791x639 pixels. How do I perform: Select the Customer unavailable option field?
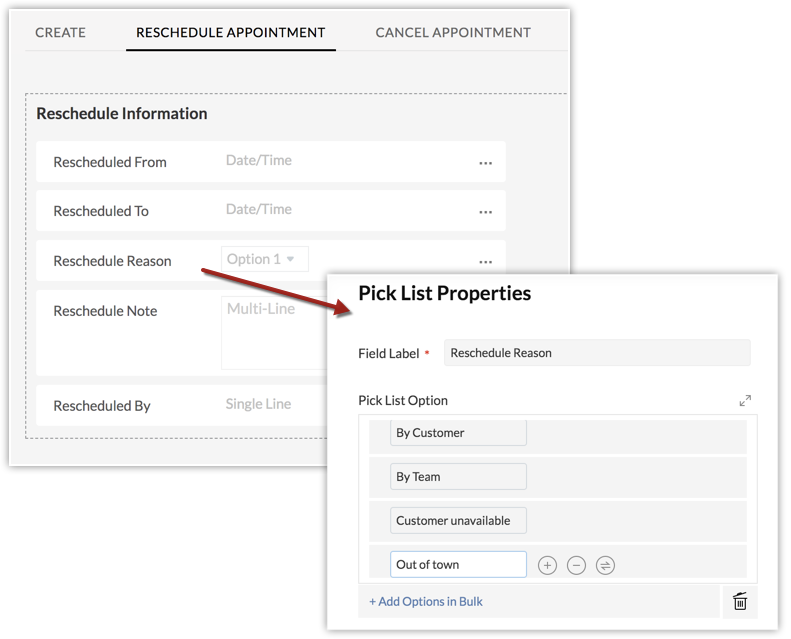[458, 521]
